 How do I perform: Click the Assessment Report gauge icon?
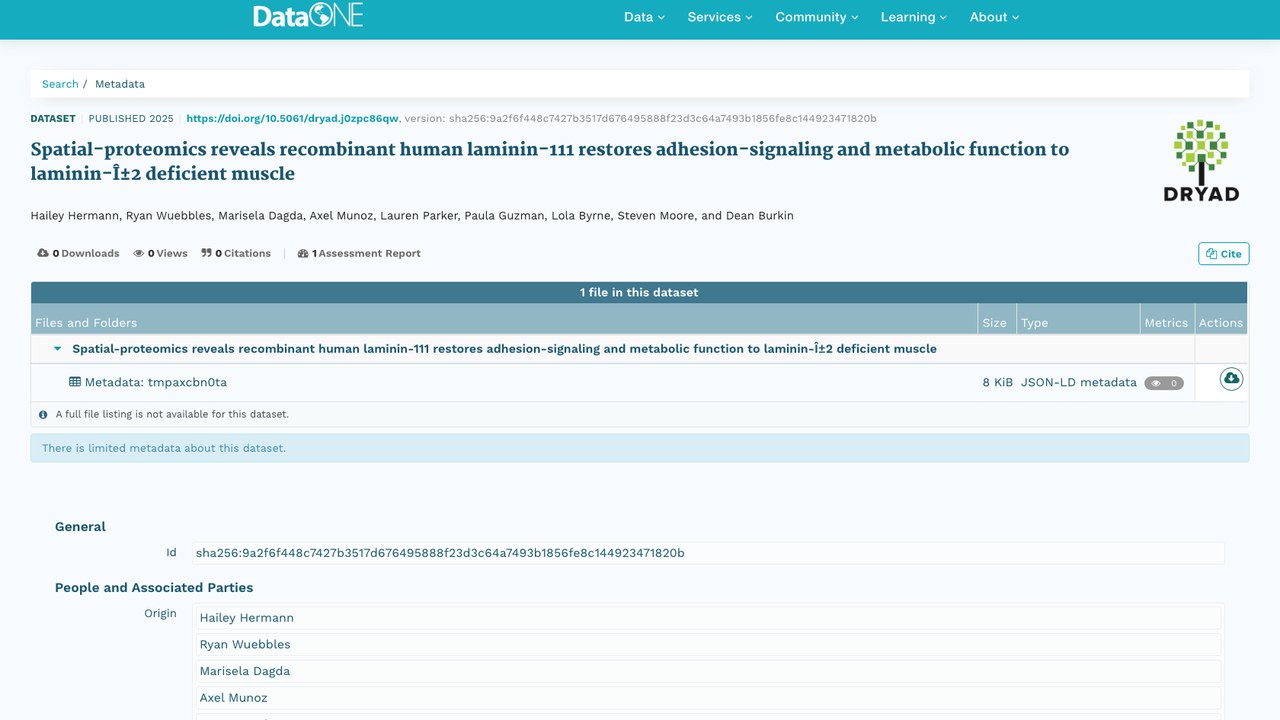(x=303, y=253)
